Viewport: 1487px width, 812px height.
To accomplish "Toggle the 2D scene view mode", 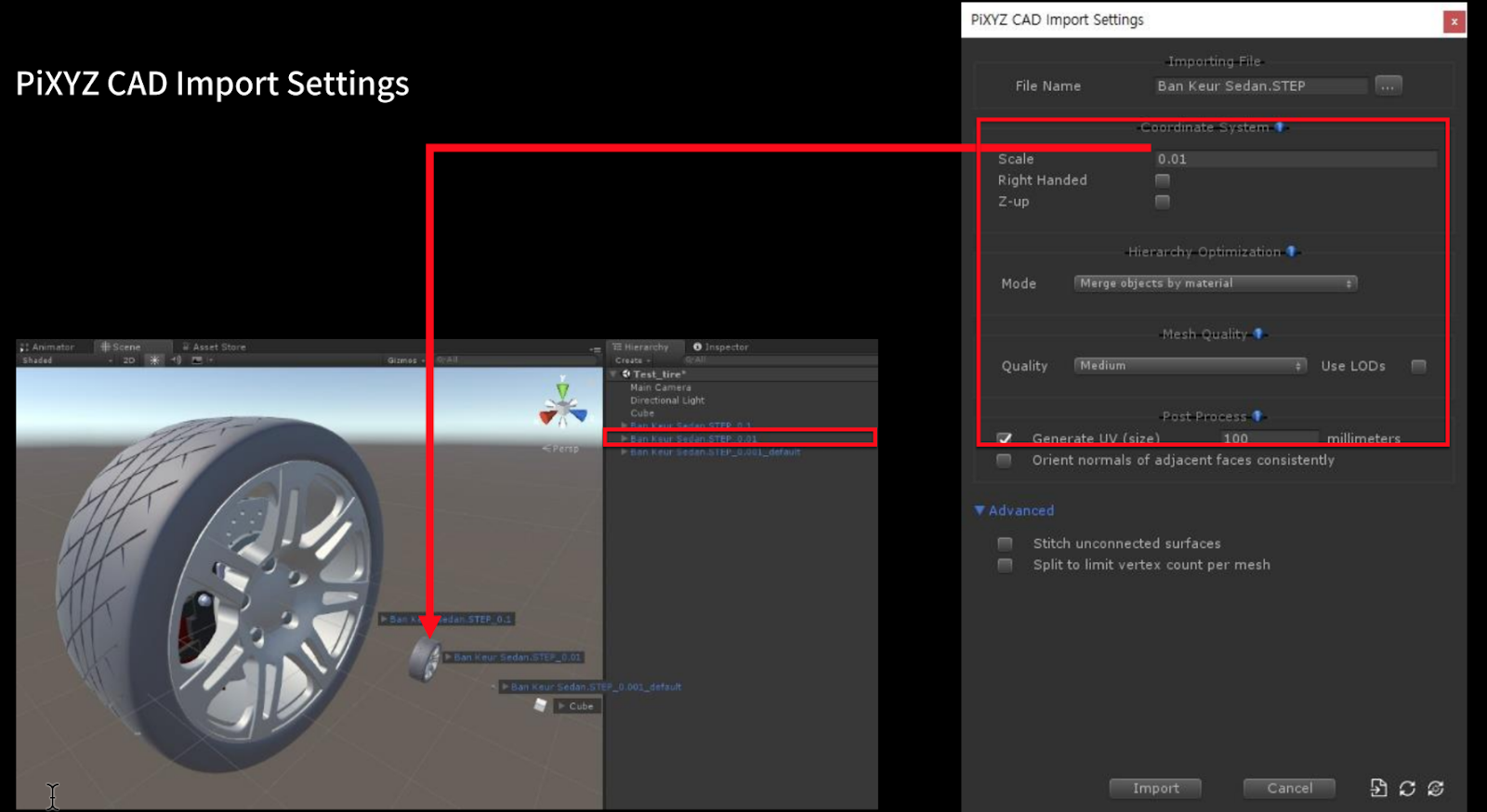I will pyautogui.click(x=129, y=360).
